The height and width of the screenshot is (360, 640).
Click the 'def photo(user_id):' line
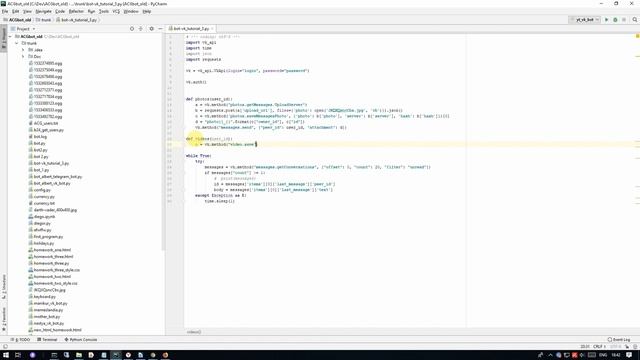click(x=209, y=99)
